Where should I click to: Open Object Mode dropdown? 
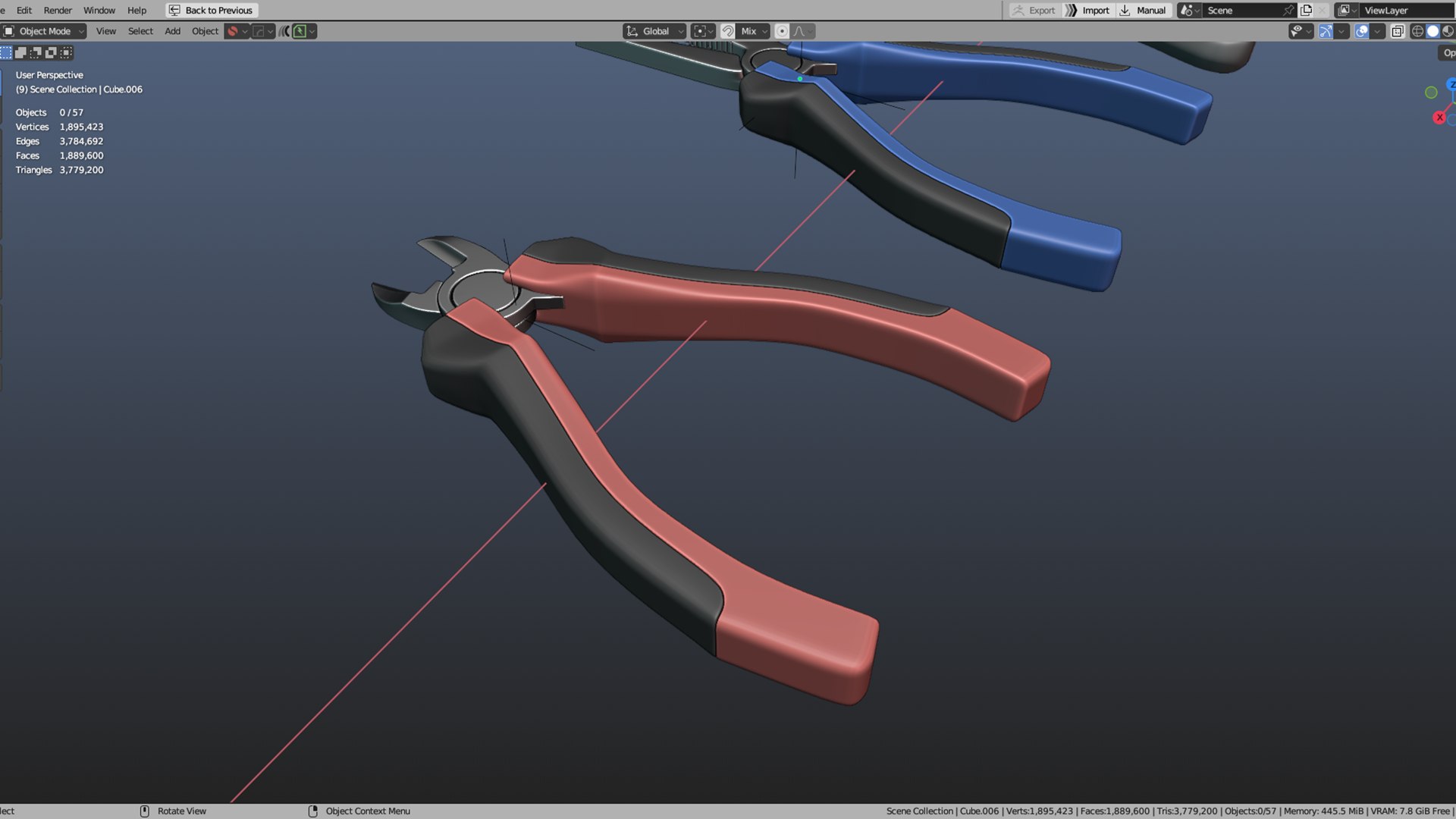pyautogui.click(x=44, y=31)
